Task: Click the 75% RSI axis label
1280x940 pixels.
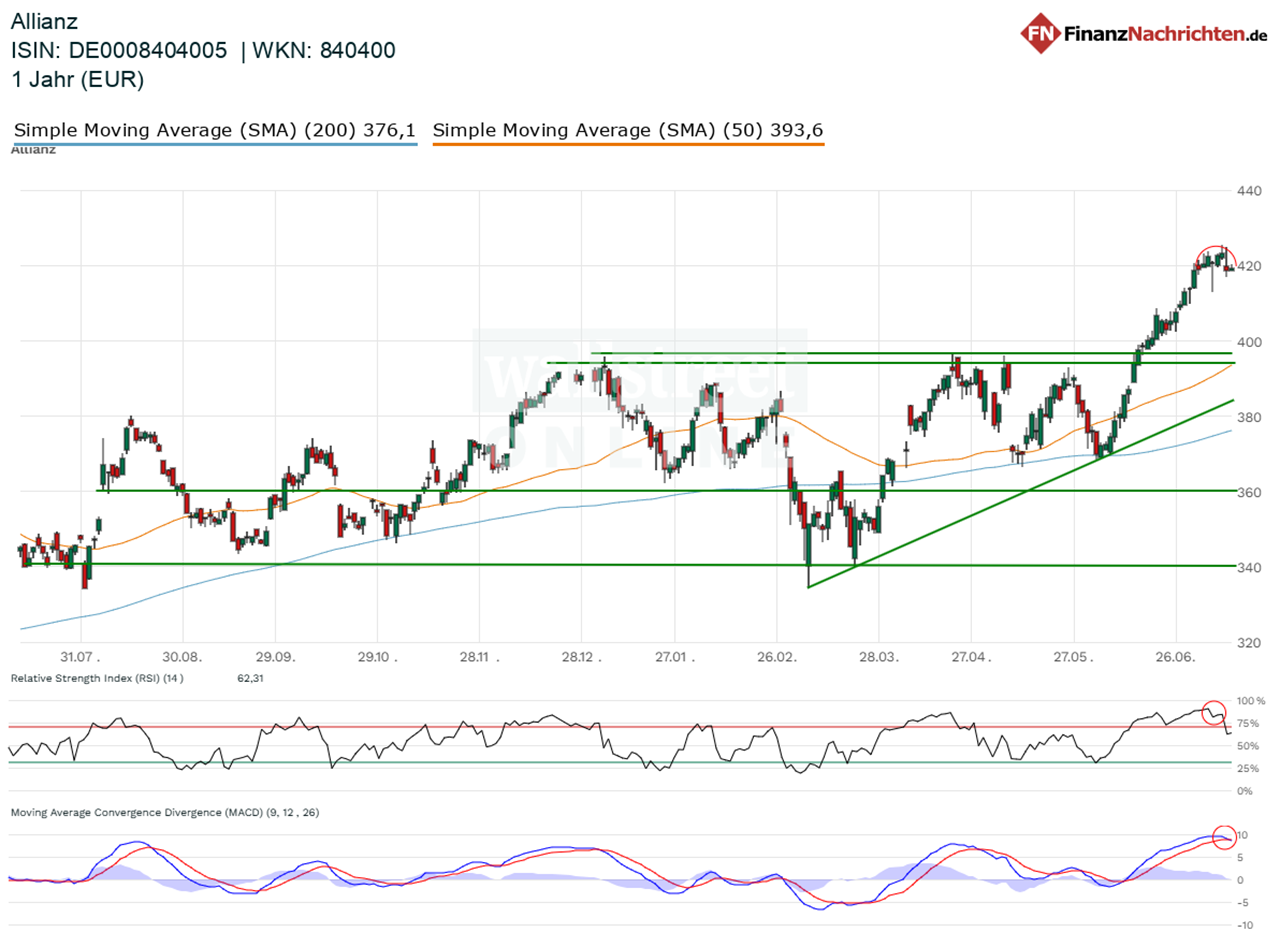Action: (1248, 724)
